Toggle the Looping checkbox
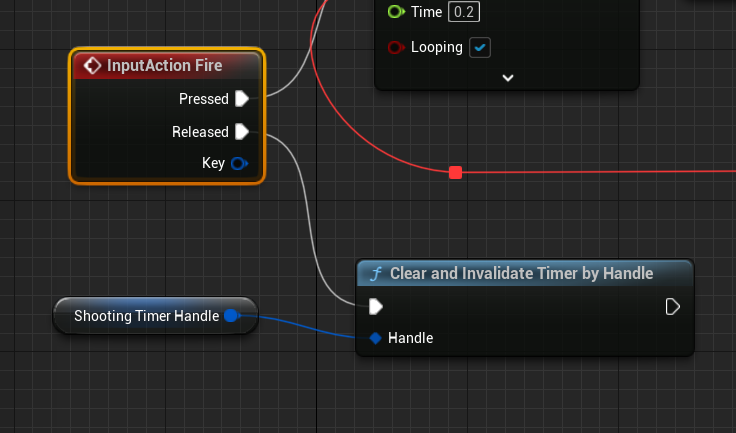The image size is (736, 433). pos(480,47)
